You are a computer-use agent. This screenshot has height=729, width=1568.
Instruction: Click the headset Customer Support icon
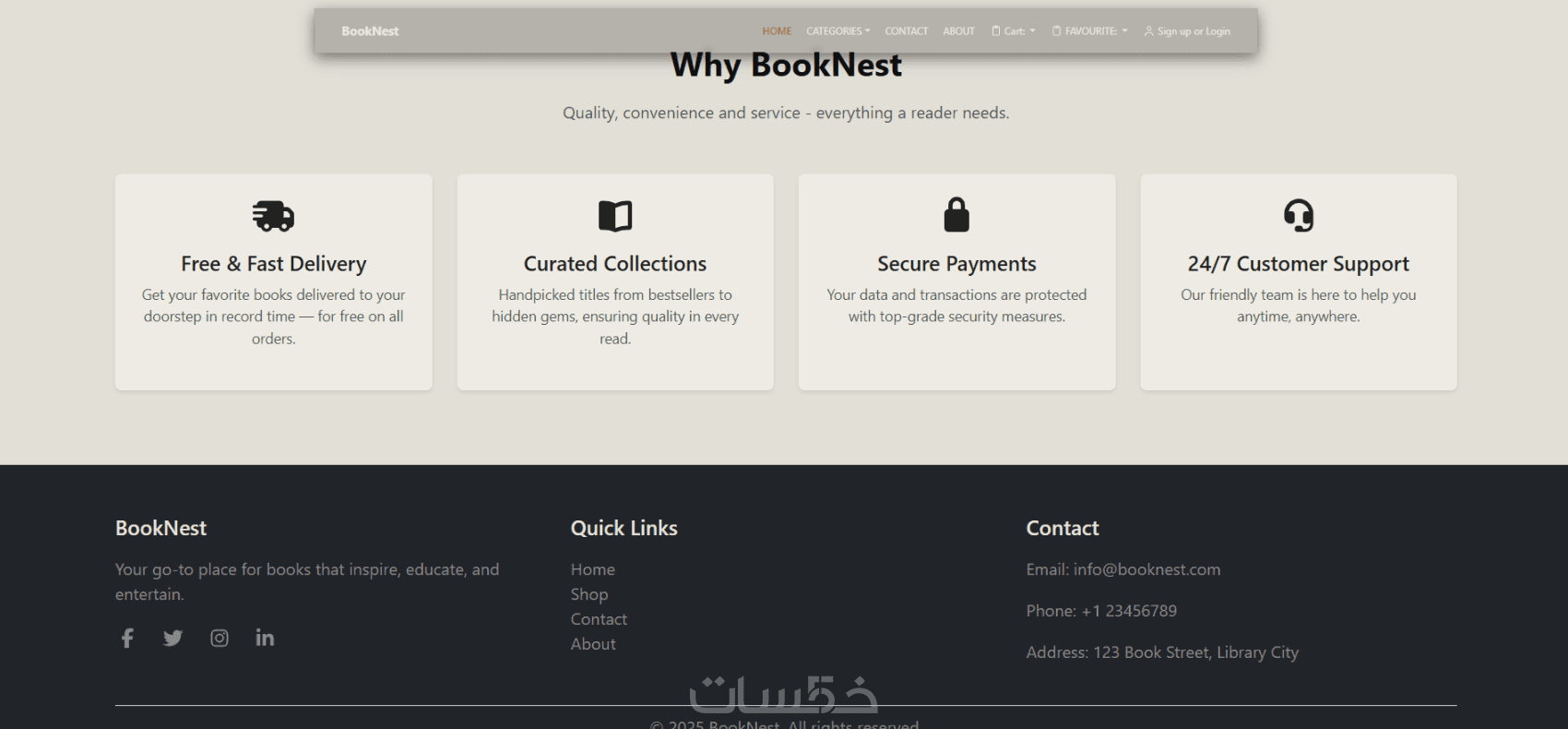tap(1299, 216)
